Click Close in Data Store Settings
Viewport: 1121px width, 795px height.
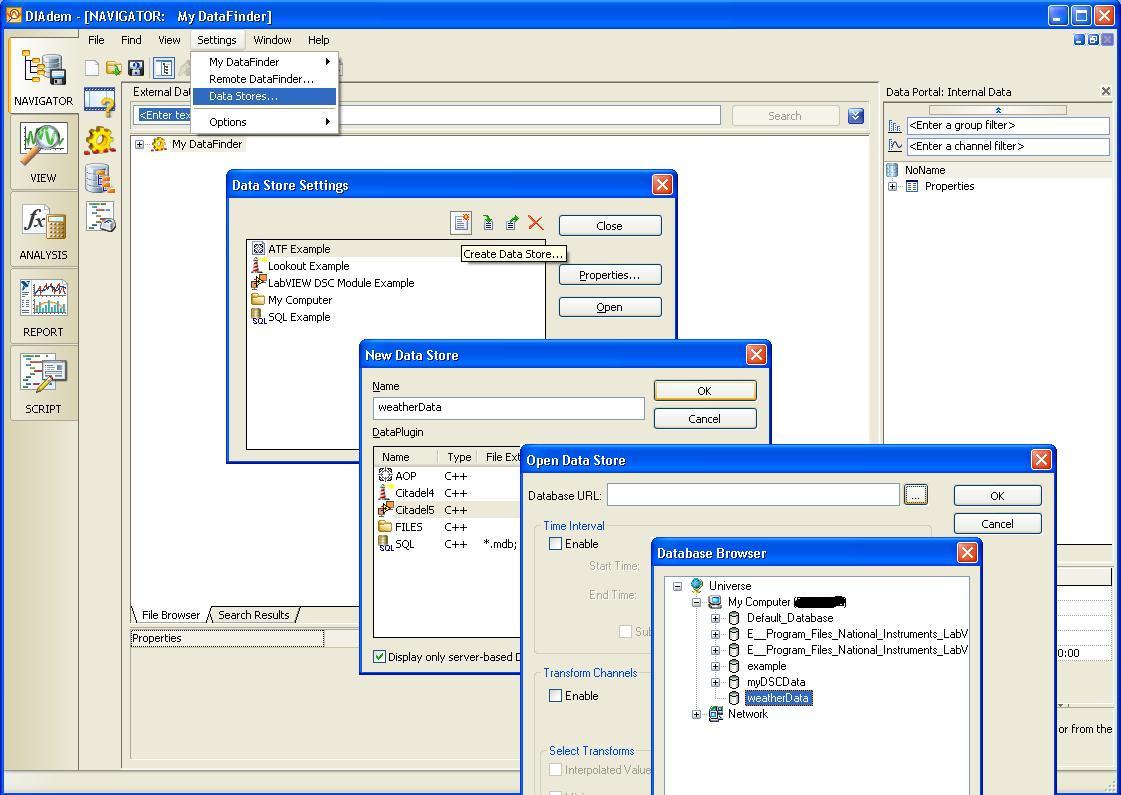(x=610, y=226)
